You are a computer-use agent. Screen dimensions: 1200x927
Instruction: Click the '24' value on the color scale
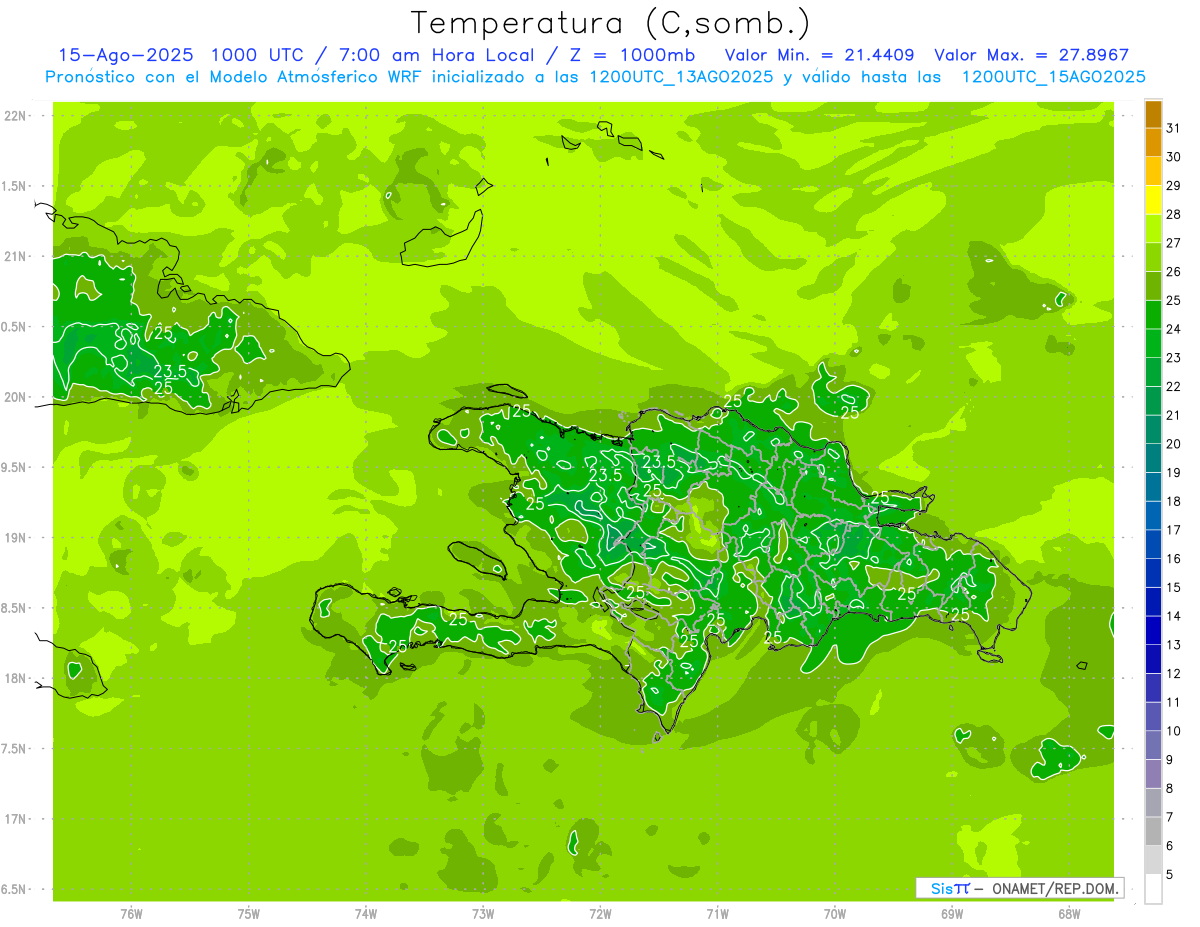(1174, 329)
